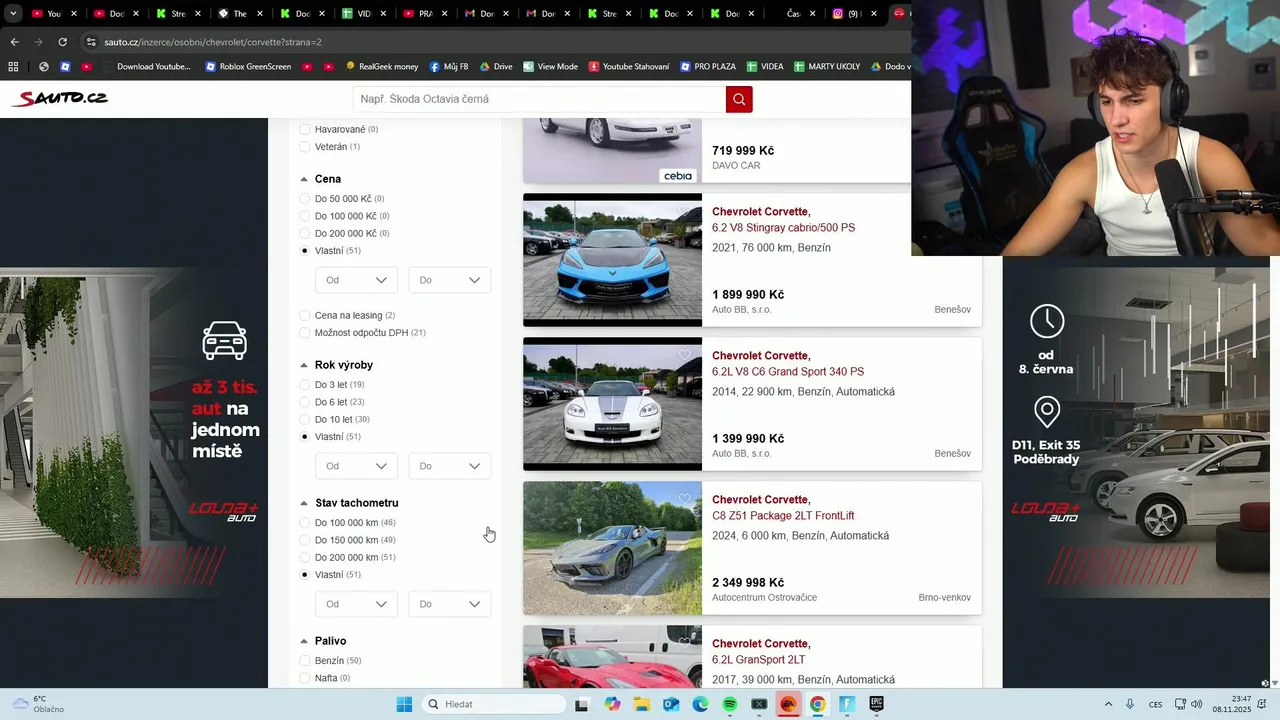Open Roblox GreenScreen bookmark
This screenshot has width=1280, height=720.
tap(247, 66)
